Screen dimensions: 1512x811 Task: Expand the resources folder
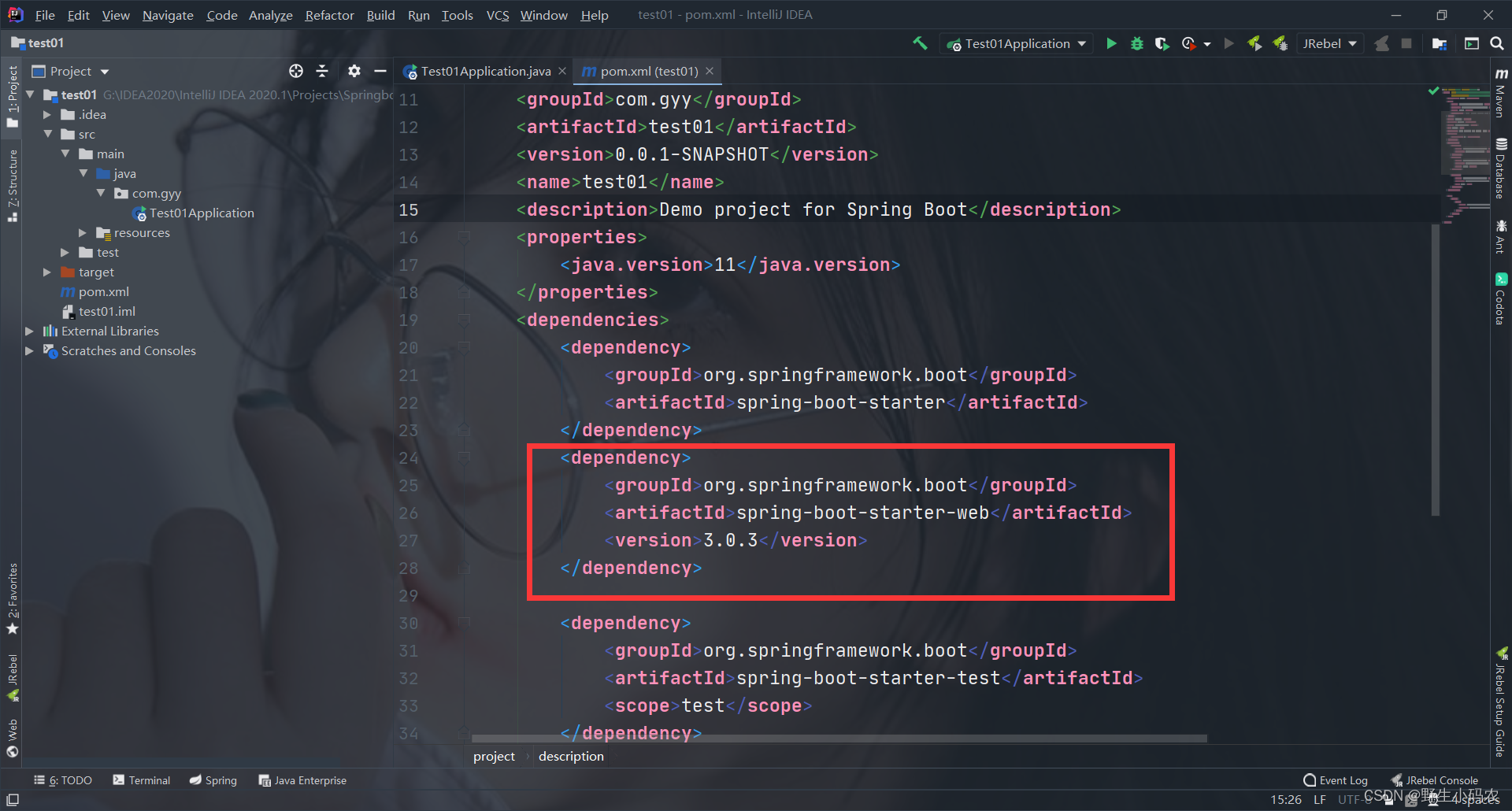(x=83, y=233)
